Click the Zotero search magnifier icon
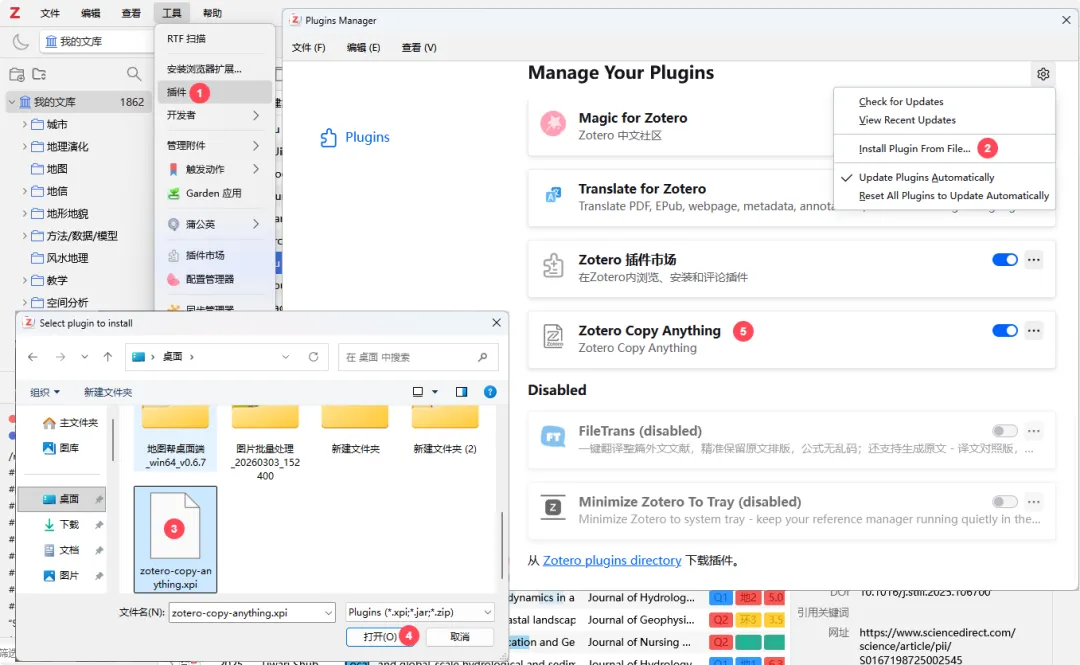This screenshot has width=1080, height=665. (x=134, y=74)
